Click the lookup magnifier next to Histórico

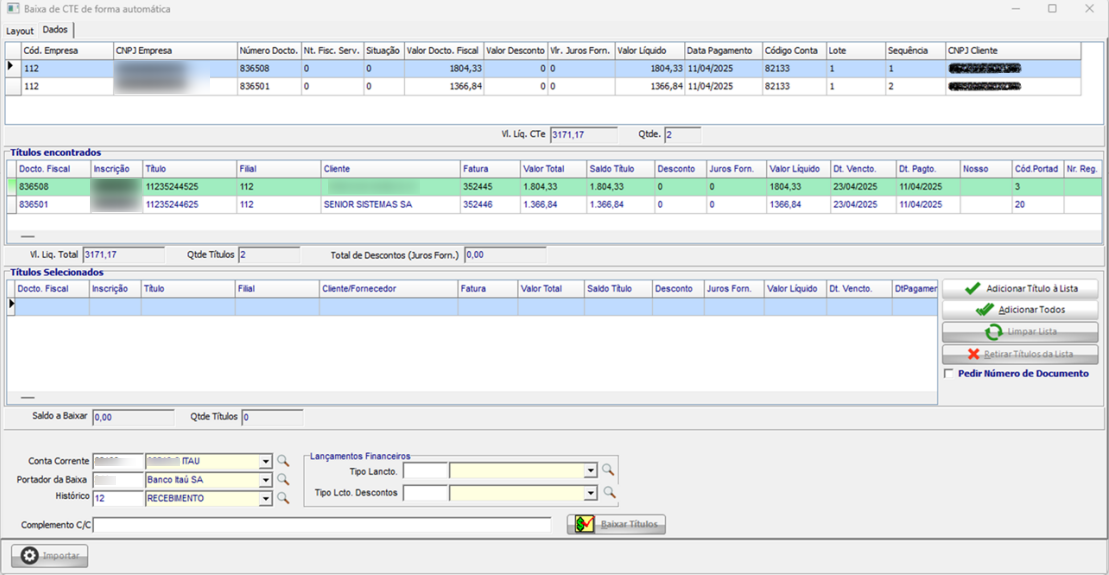click(x=283, y=497)
